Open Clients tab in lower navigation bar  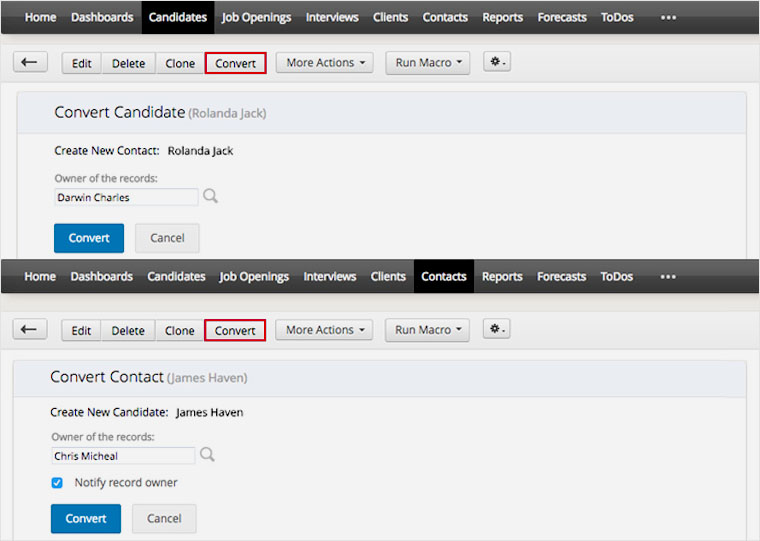tap(388, 276)
